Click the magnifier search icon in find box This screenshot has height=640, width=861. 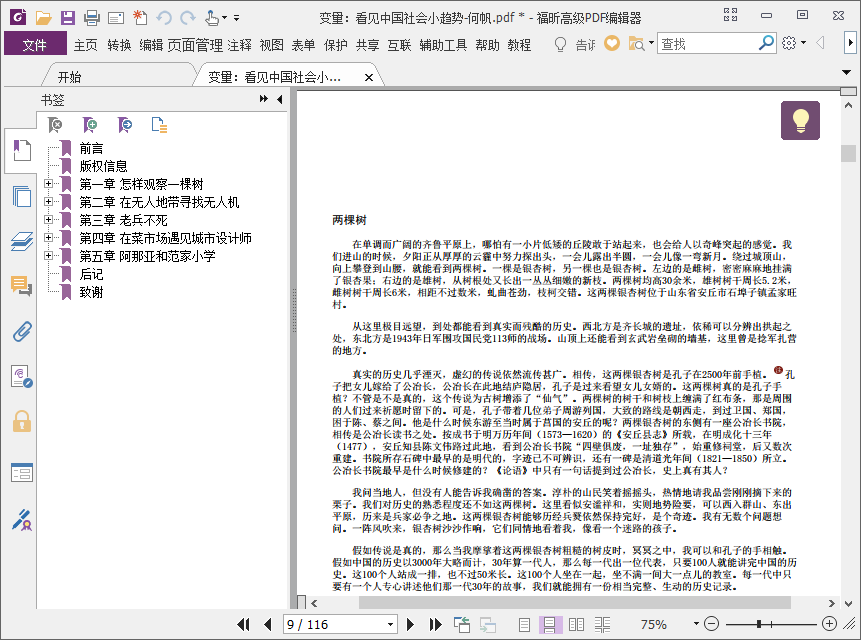coord(765,43)
